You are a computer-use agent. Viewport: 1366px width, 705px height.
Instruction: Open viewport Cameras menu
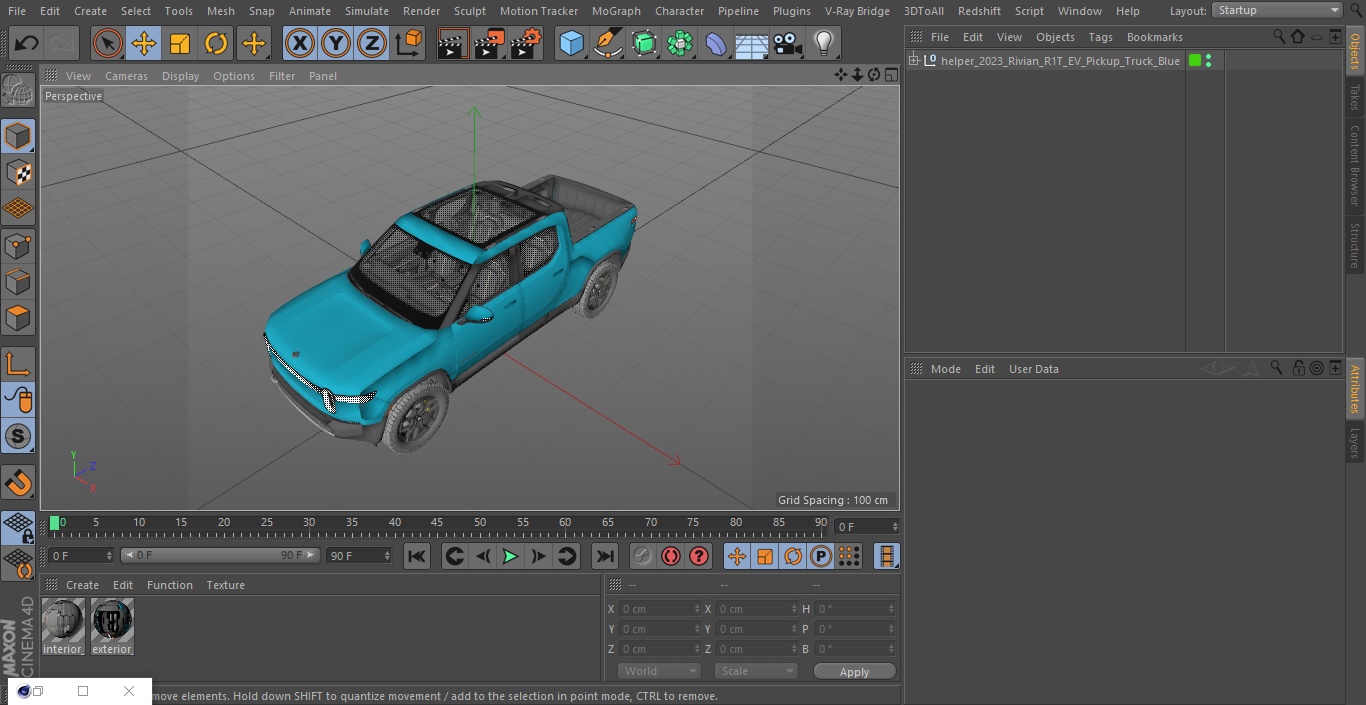(x=126, y=76)
